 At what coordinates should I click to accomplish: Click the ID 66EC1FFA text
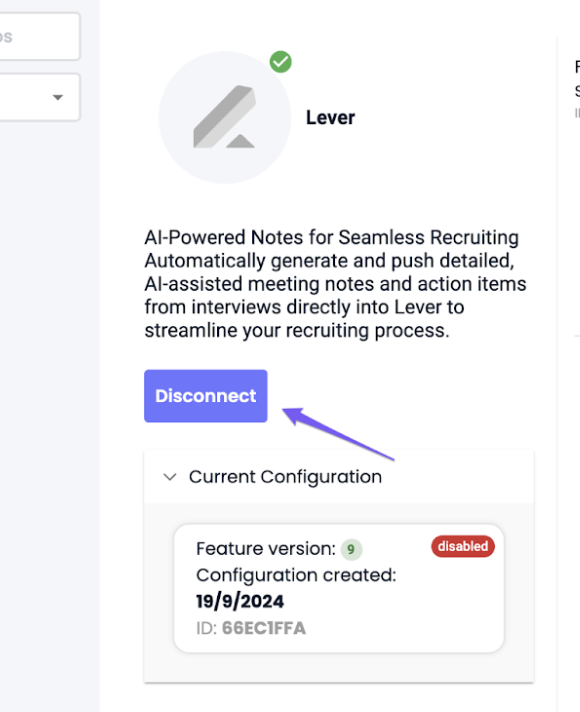[x=251, y=628]
